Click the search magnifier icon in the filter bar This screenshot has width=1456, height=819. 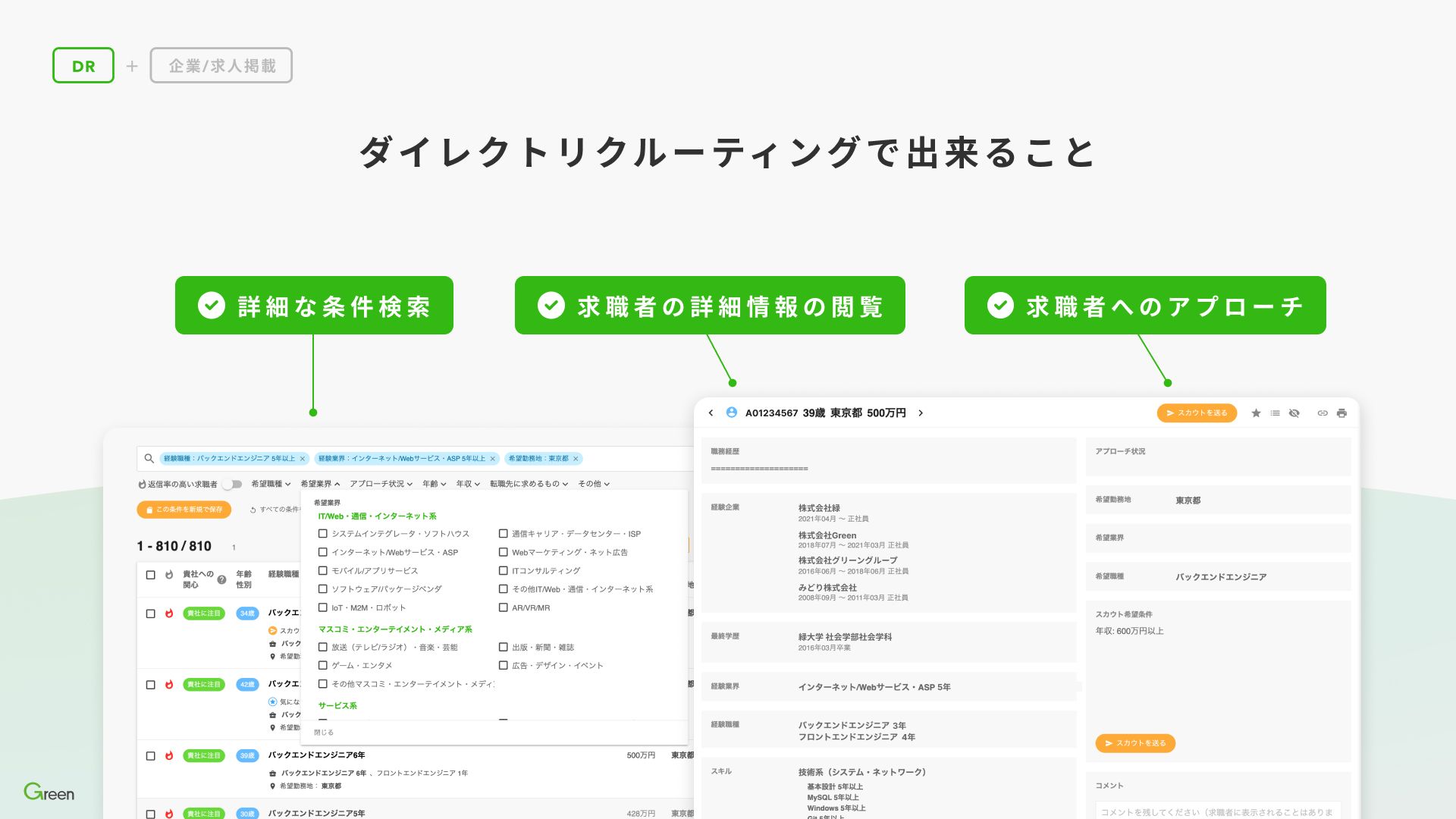tap(149, 458)
